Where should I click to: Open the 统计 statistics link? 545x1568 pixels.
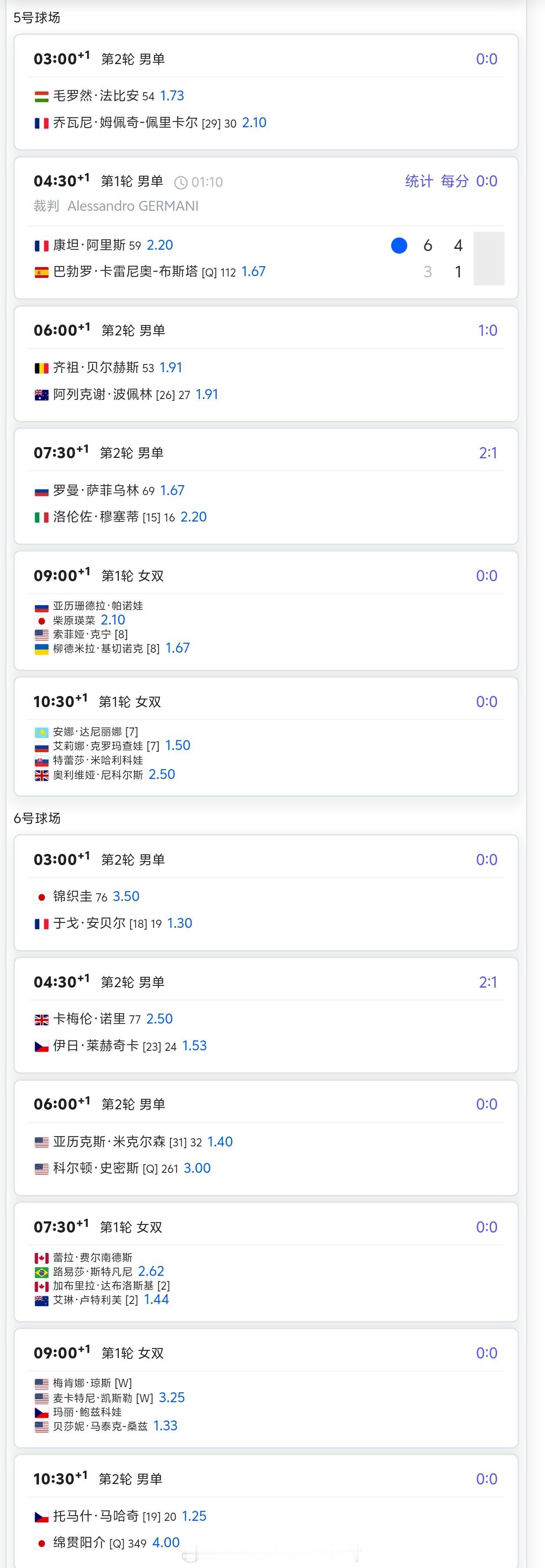click(x=419, y=181)
